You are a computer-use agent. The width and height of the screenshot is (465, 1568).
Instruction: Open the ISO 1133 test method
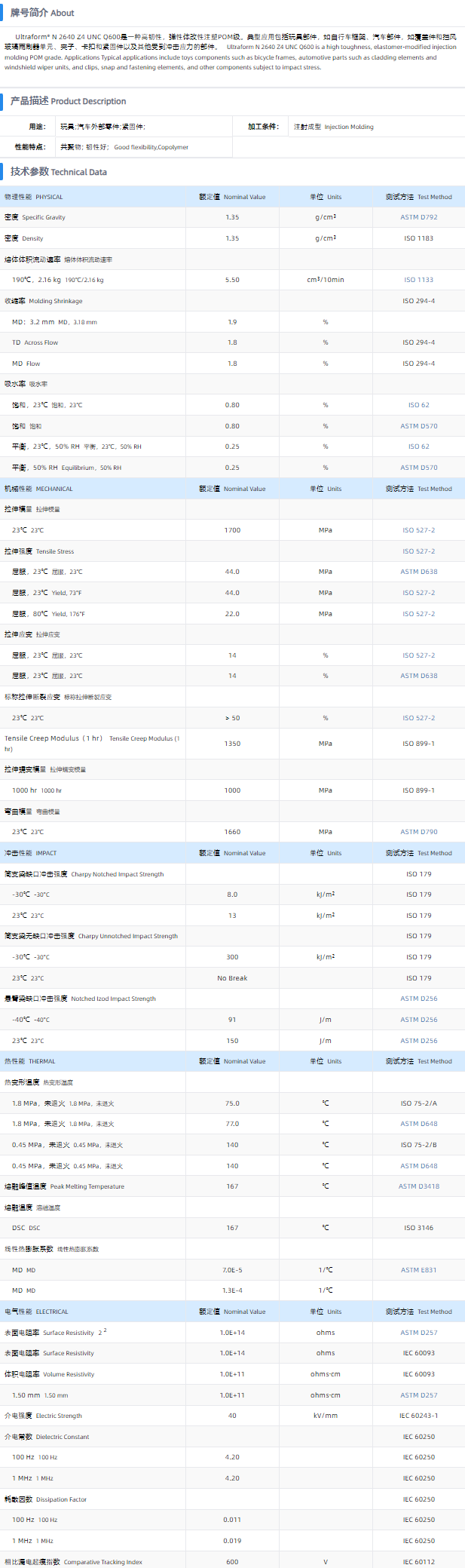coord(419,280)
